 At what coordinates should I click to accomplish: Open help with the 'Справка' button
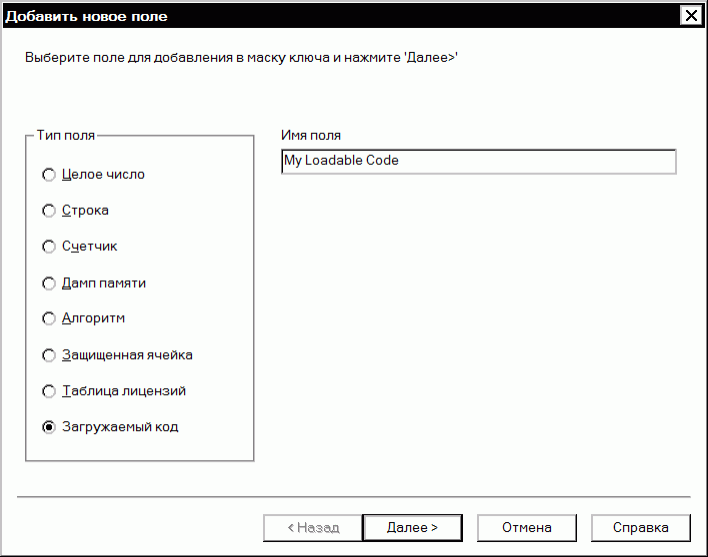(641, 527)
